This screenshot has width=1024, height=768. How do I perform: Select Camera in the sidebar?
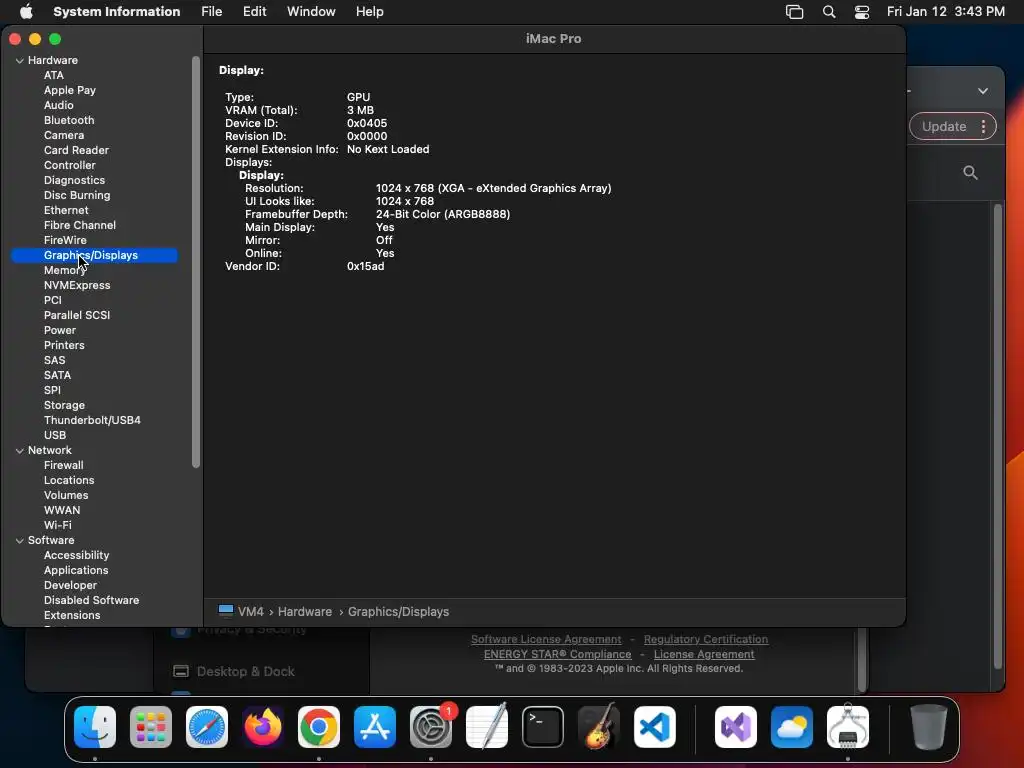[x=64, y=135]
